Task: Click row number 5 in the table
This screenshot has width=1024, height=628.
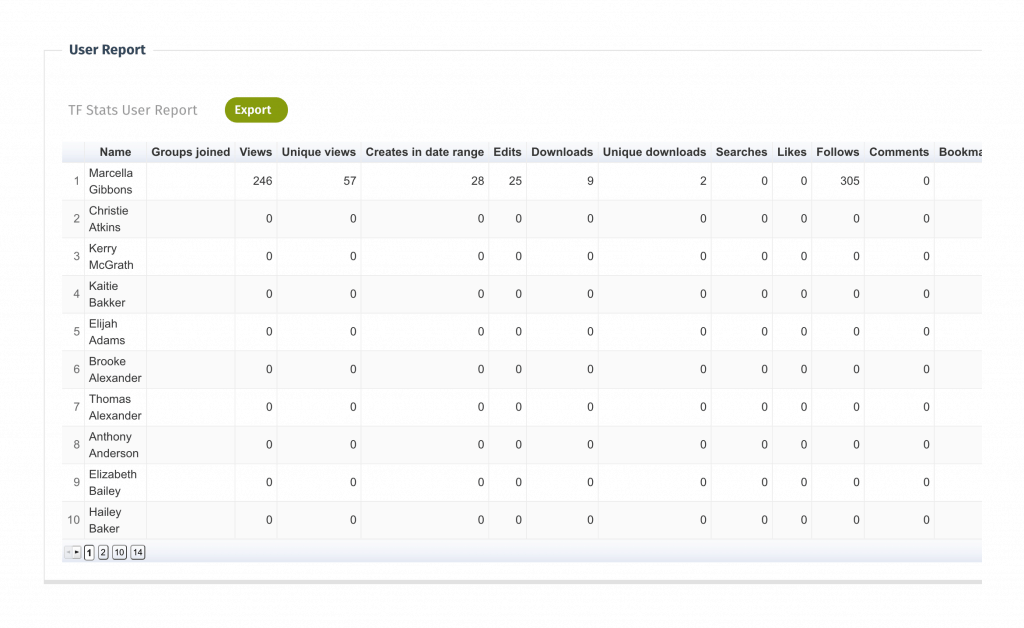Action: click(76, 332)
